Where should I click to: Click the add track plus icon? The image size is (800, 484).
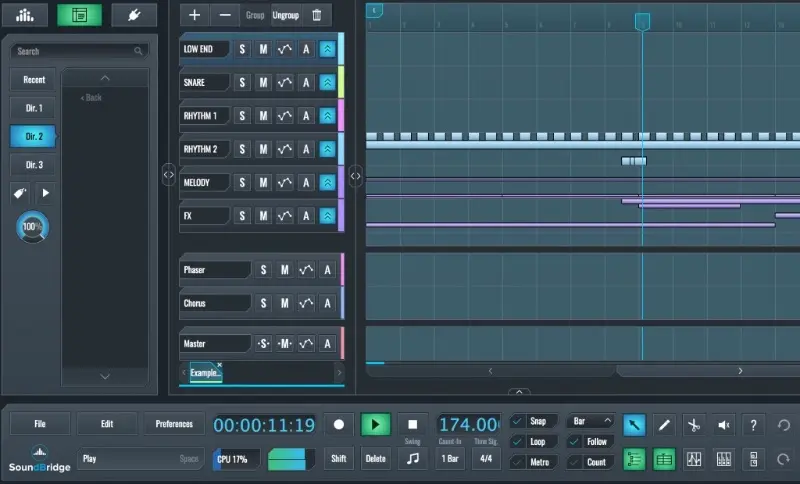coord(194,15)
